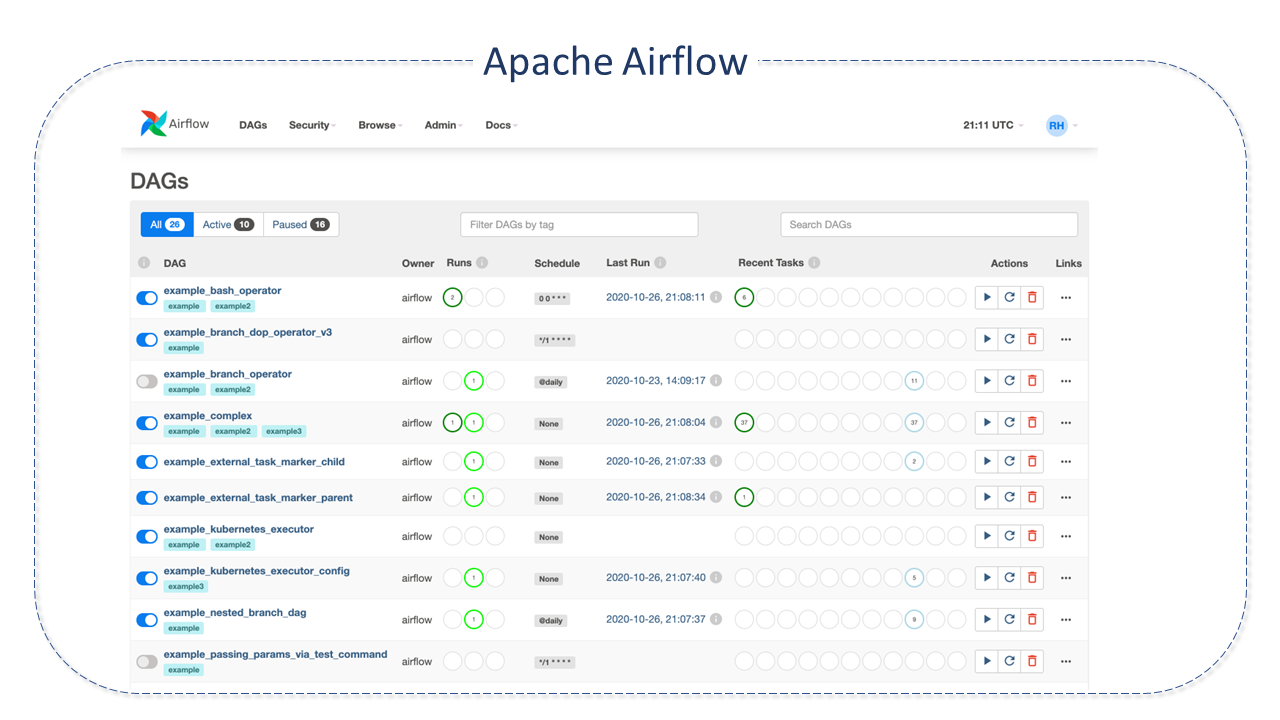
Task: Delete the example_complex DAG
Action: (x=1032, y=422)
